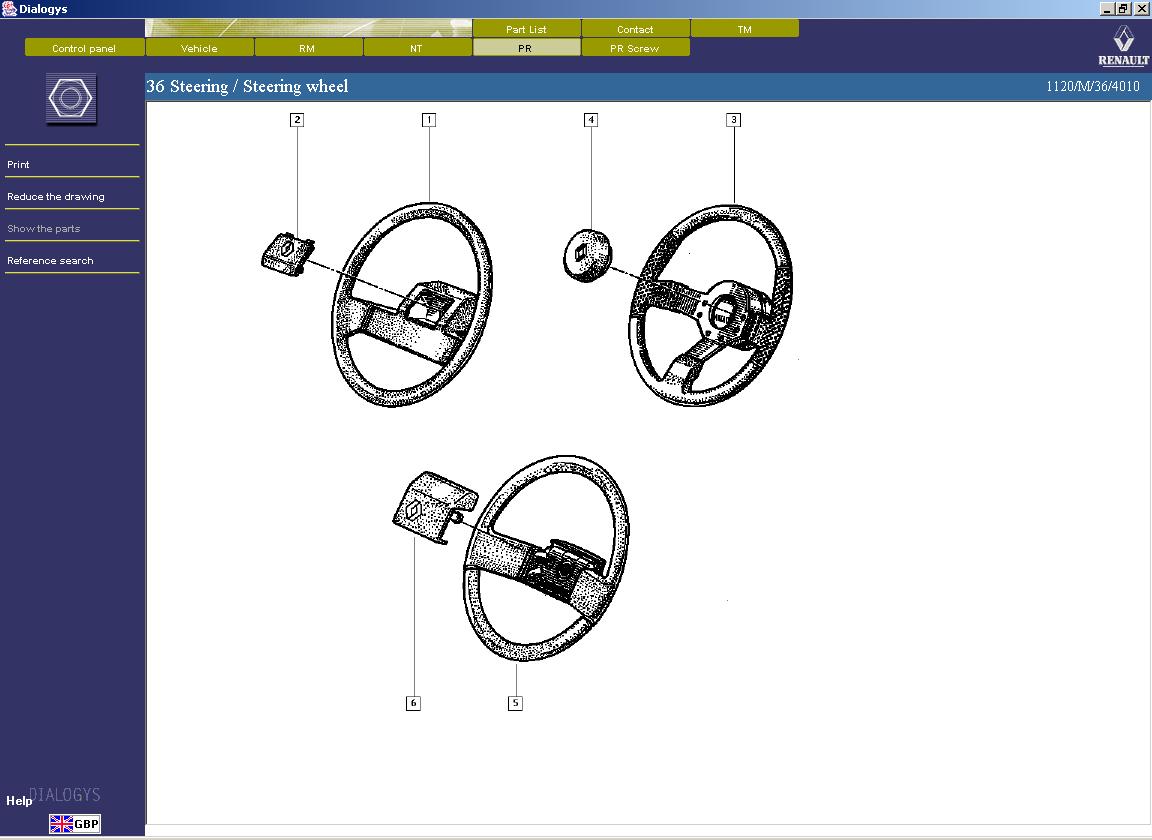
Task: Switch to the Contact tab
Action: (x=635, y=29)
